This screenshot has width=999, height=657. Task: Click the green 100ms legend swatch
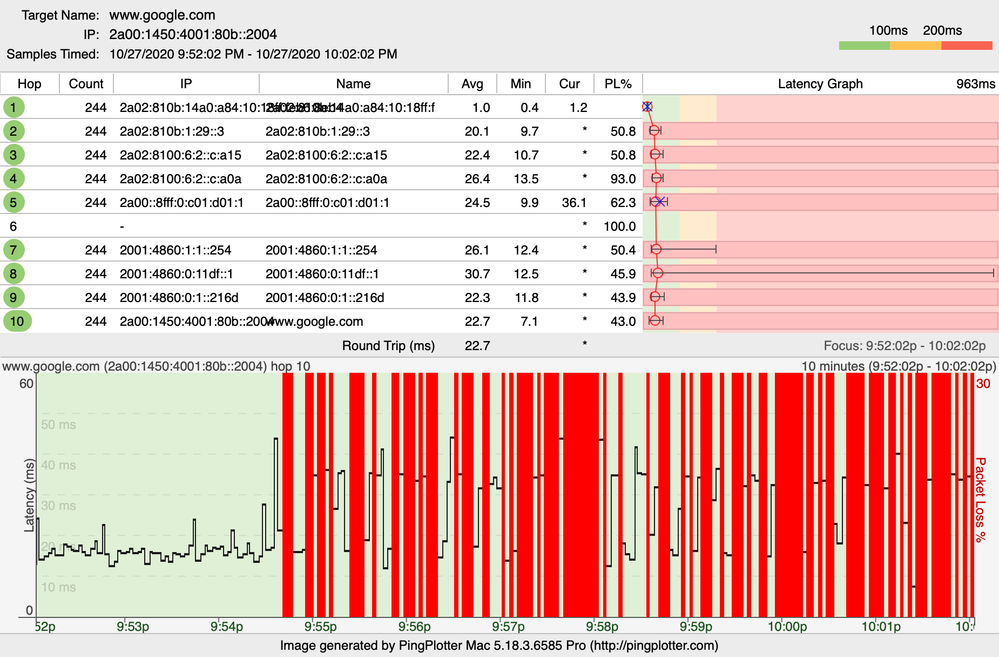[865, 46]
